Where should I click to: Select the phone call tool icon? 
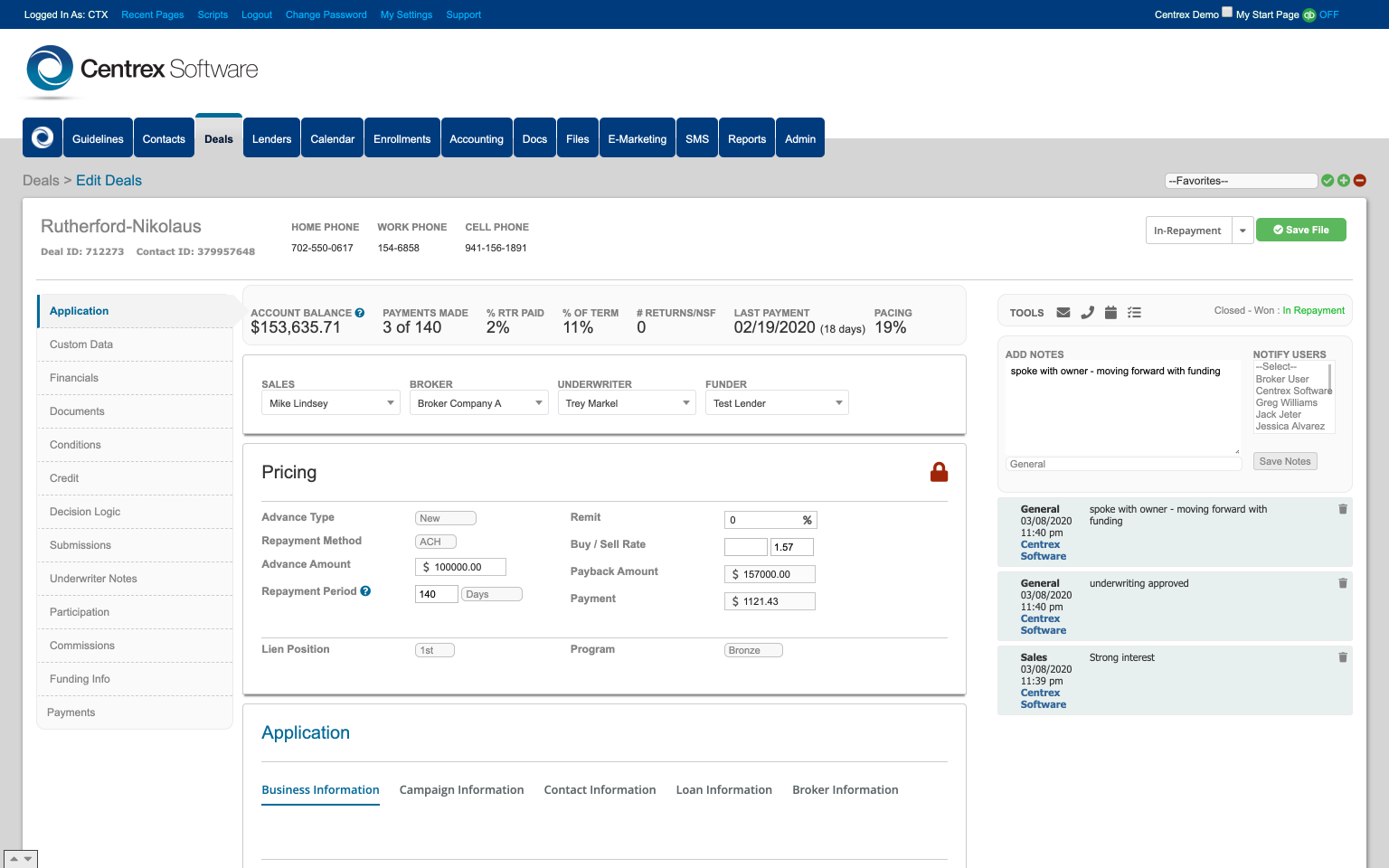1087,312
